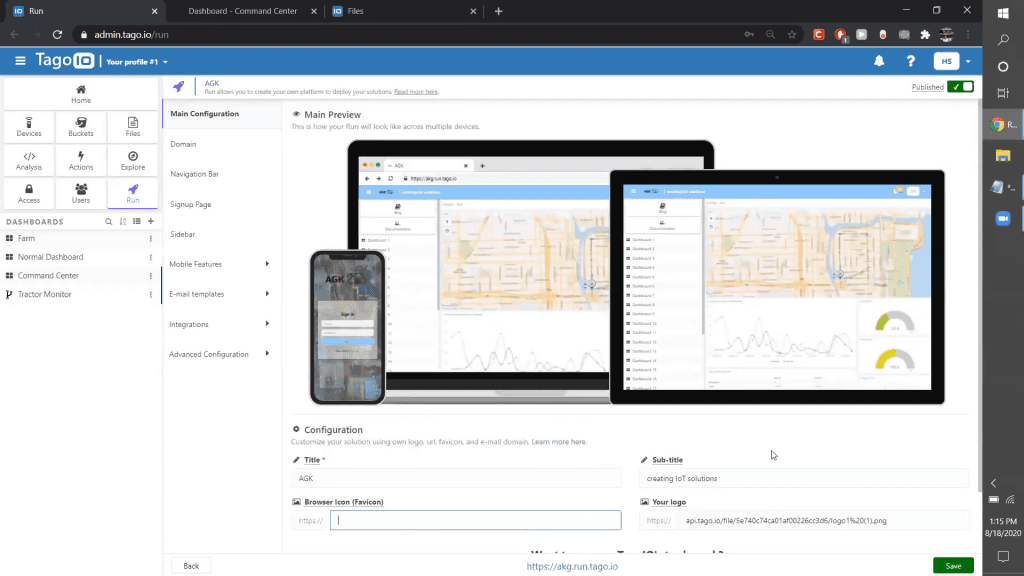This screenshot has height=576, width=1024.
Task: Open the Learn more here link
Action: pos(558,442)
